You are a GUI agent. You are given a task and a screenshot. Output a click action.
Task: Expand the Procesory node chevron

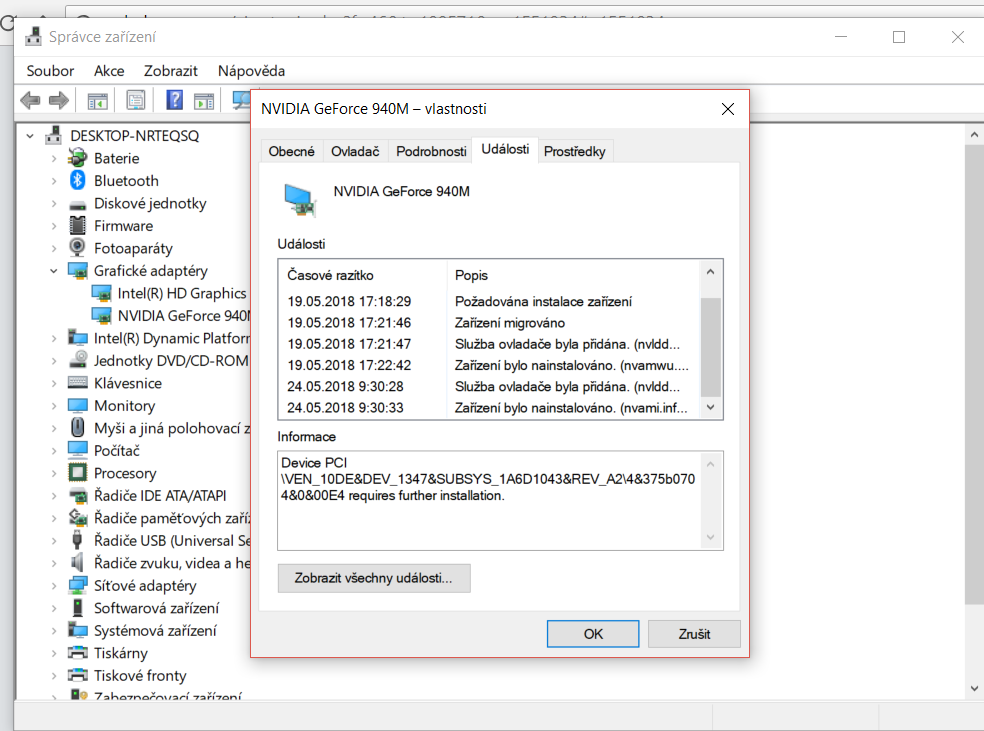(x=54, y=472)
